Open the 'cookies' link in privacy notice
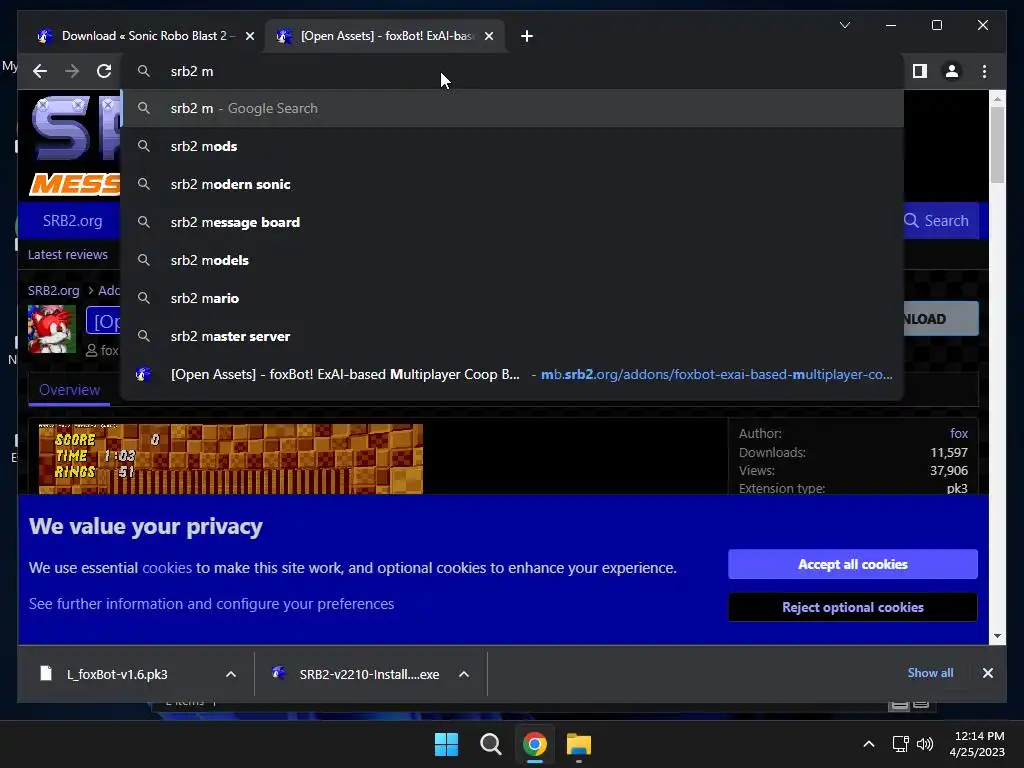Viewport: 1024px width, 768px height. [167, 568]
